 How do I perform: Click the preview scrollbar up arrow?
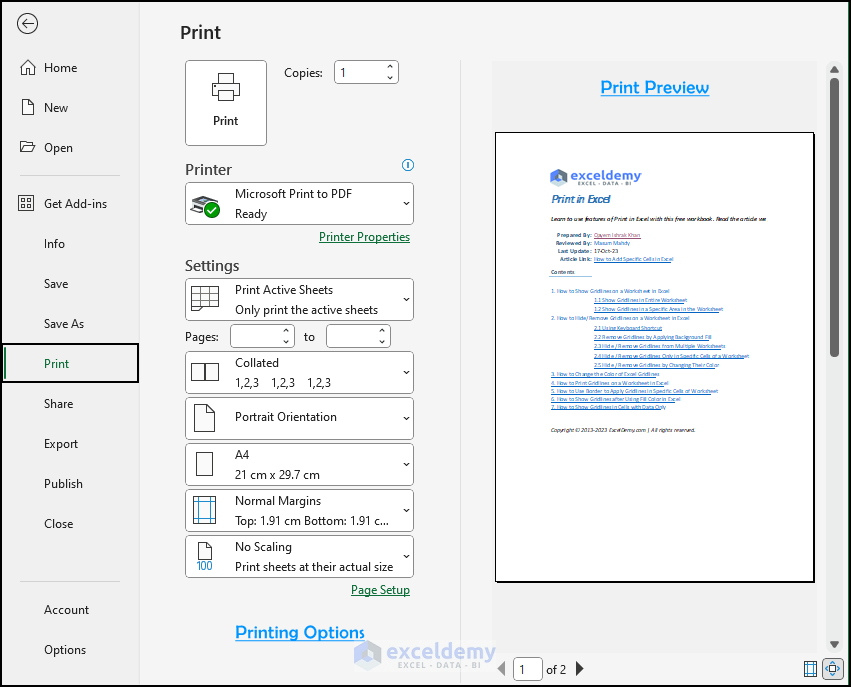(x=834, y=69)
